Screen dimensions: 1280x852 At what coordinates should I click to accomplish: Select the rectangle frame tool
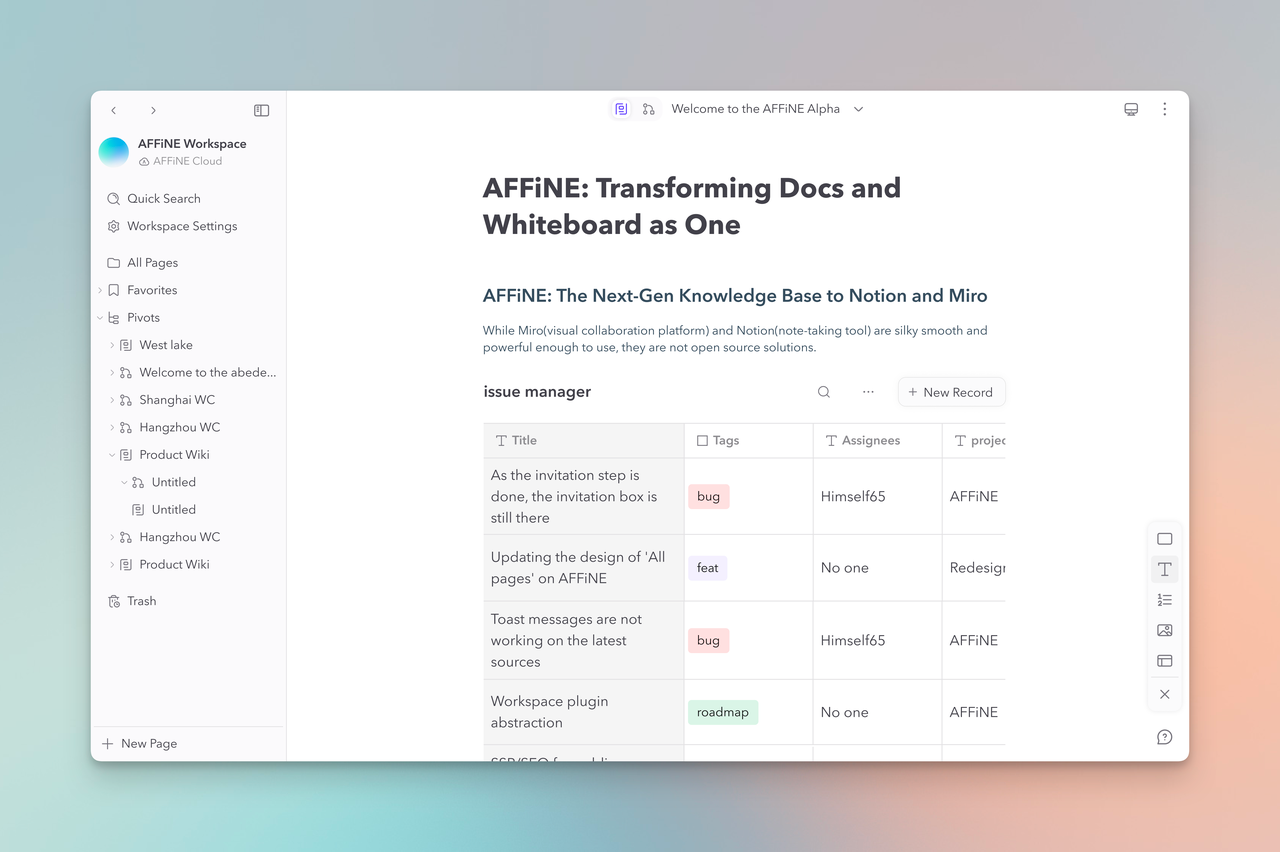[x=1164, y=539]
